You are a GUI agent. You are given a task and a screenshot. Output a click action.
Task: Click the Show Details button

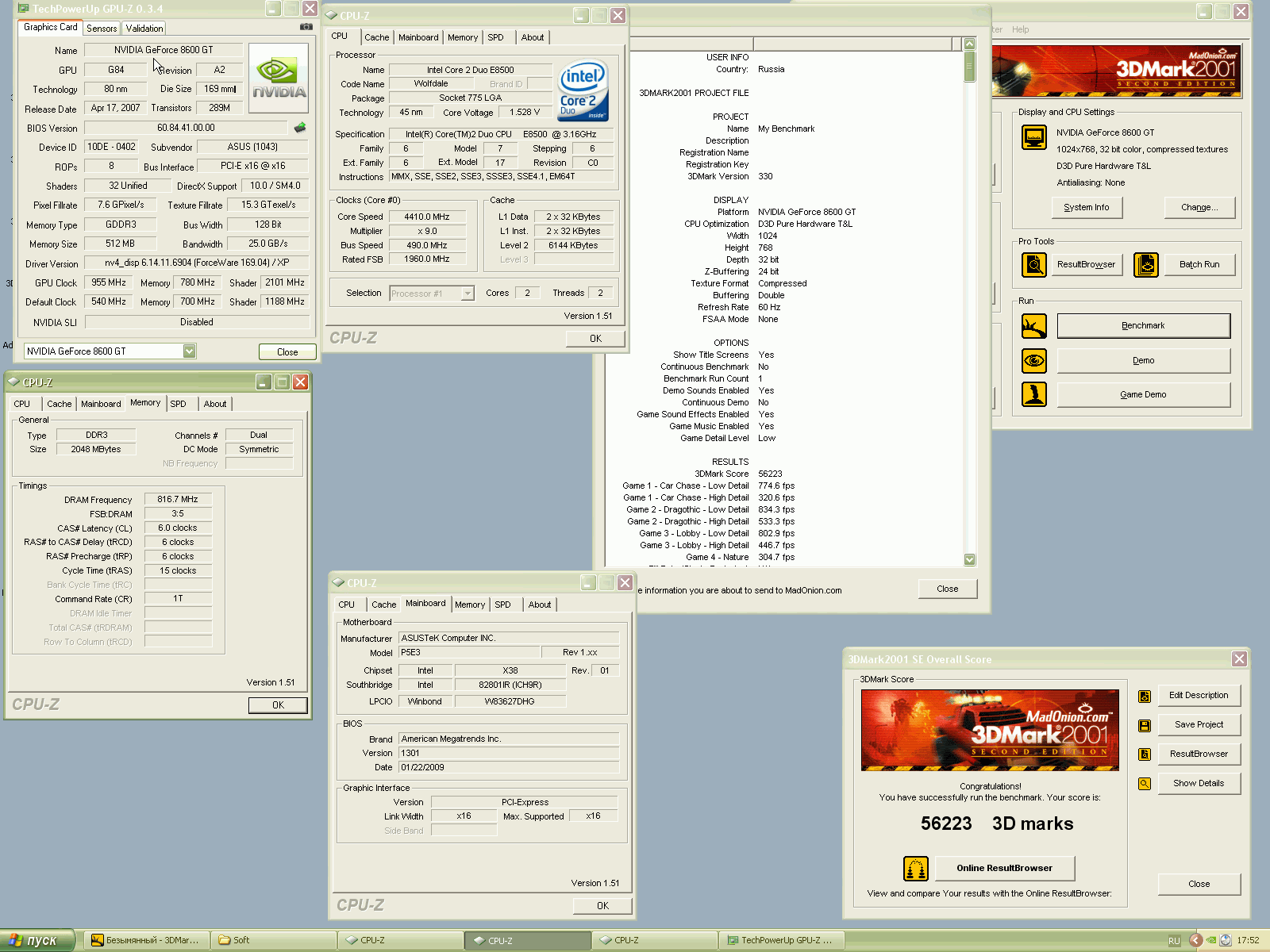tap(1199, 784)
